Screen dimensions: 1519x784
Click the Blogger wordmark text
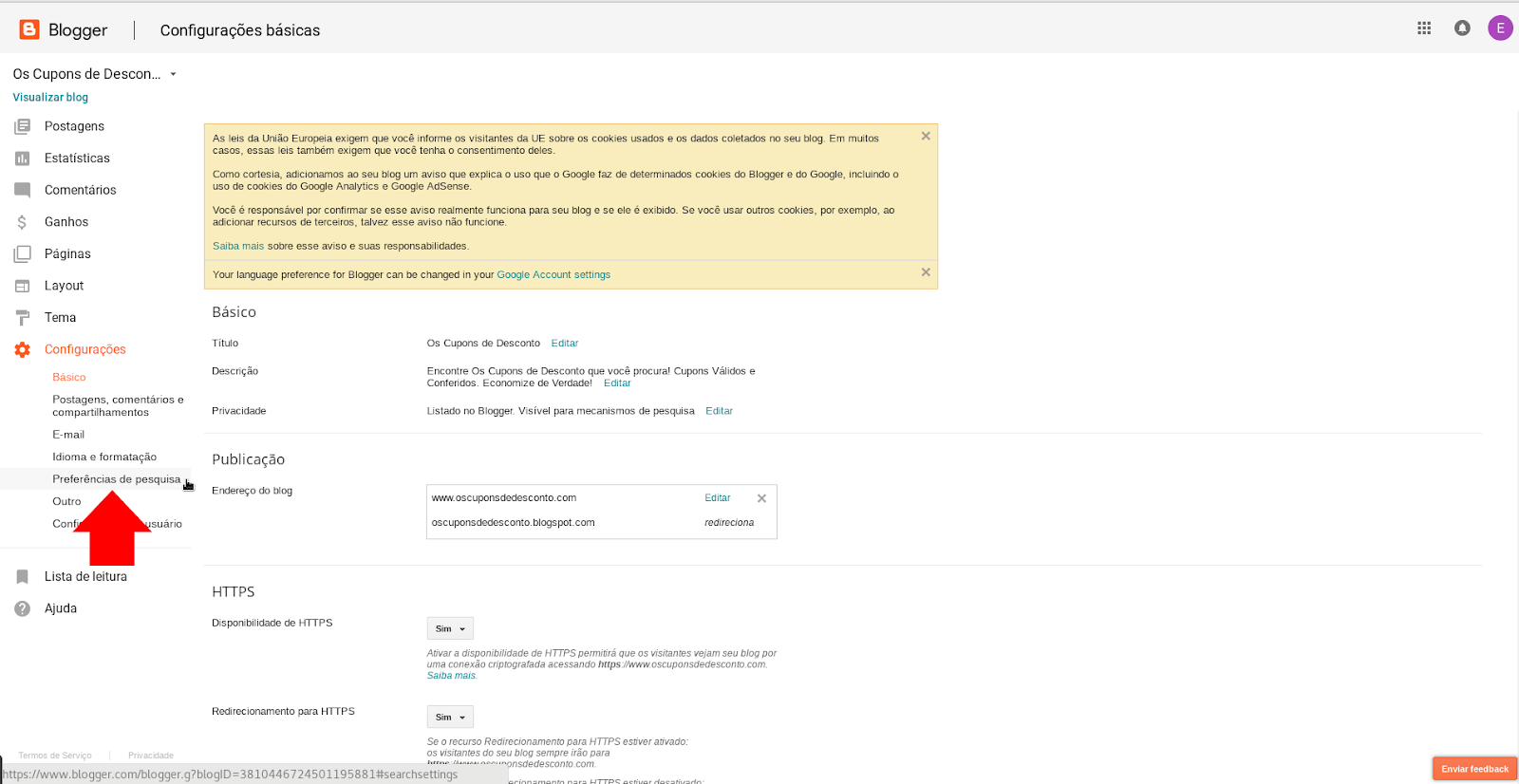[78, 30]
